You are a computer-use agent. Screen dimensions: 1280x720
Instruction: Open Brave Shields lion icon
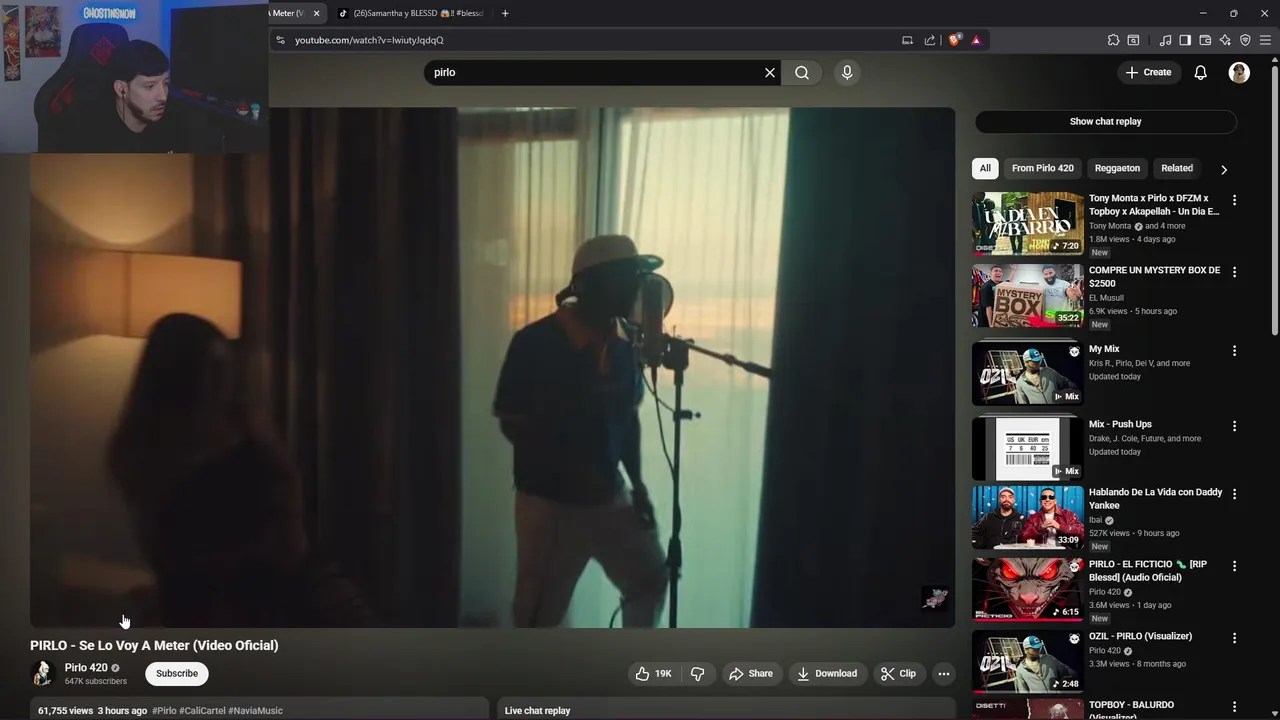(x=955, y=40)
